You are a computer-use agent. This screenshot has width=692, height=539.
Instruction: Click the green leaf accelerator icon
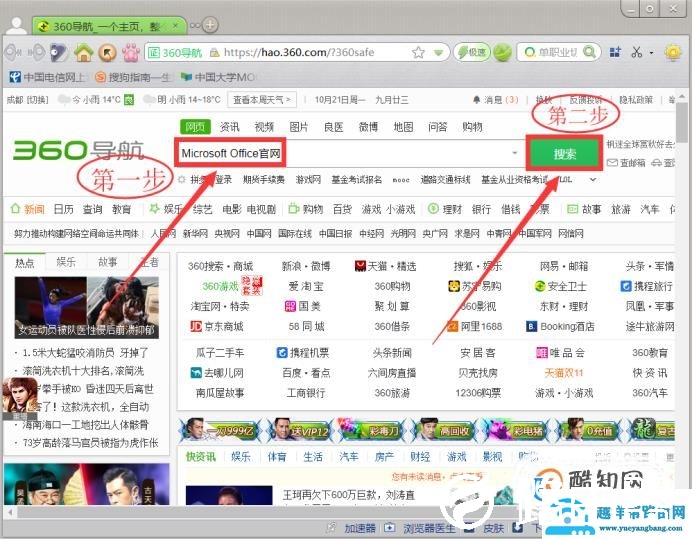coord(502,53)
